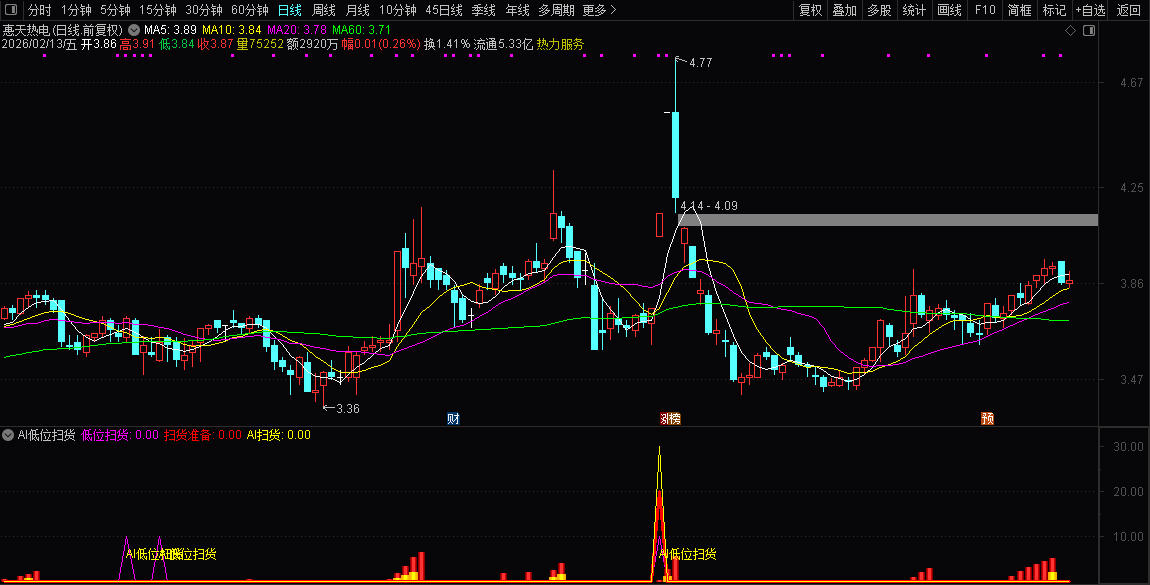Toggle the 简框 simple frame mode

[x=1019, y=10]
